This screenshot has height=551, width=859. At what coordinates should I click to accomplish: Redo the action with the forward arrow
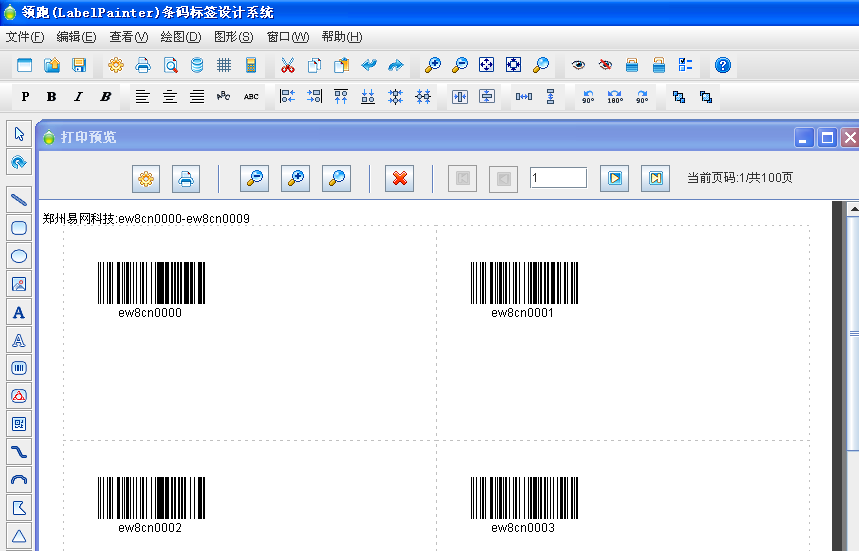pyautogui.click(x=396, y=65)
